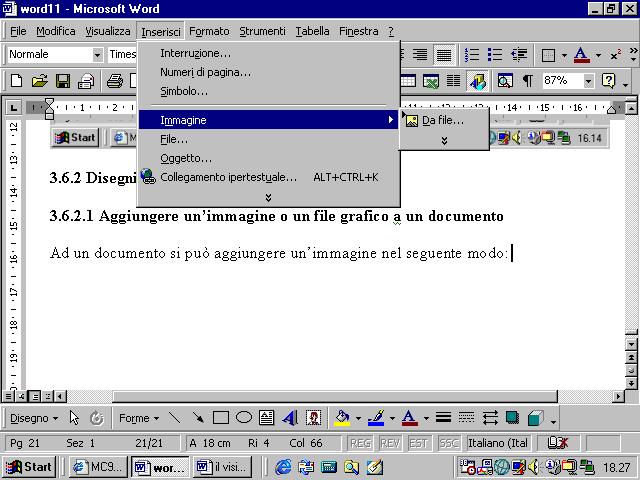This screenshot has height=480, width=640.
Task: Expand the full Inserisci menu chevrons
Action: point(268,198)
